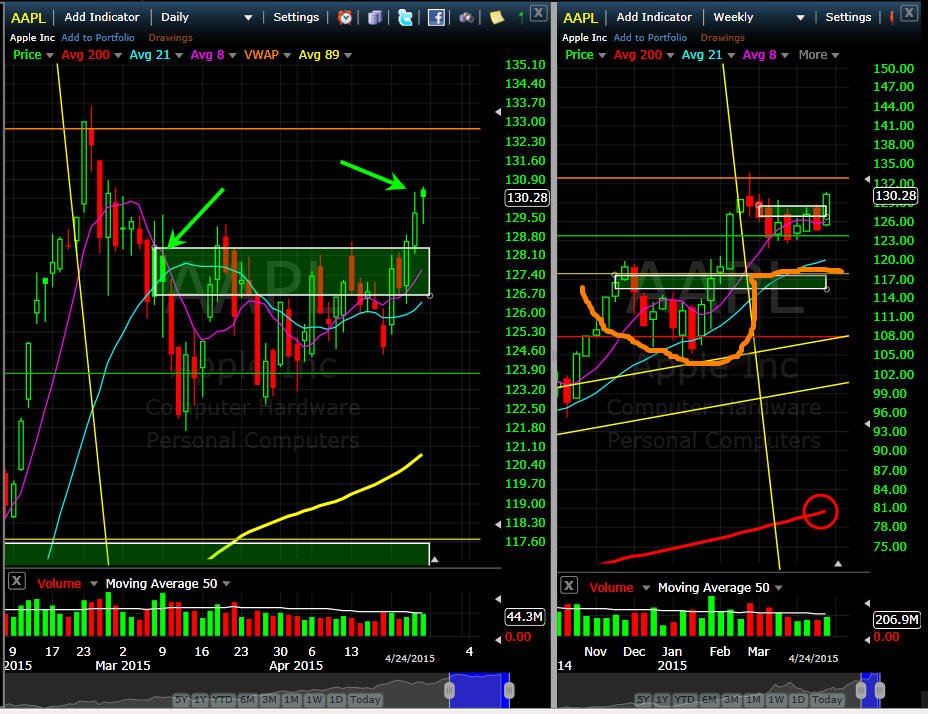
Task: Select the 6M range button on daily chart
Action: pos(247,699)
